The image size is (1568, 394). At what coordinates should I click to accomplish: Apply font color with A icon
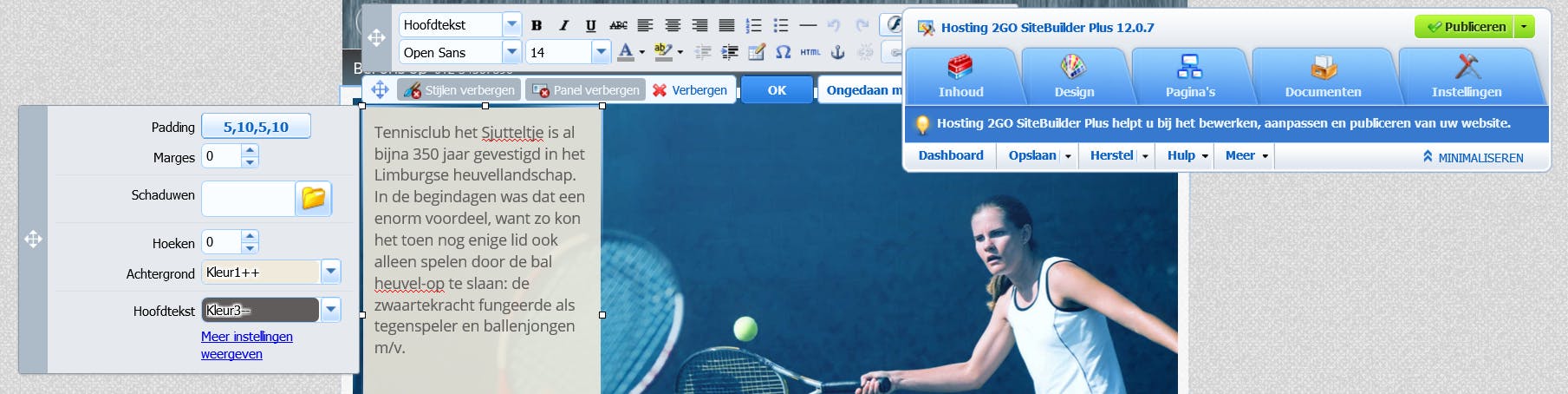click(x=626, y=52)
